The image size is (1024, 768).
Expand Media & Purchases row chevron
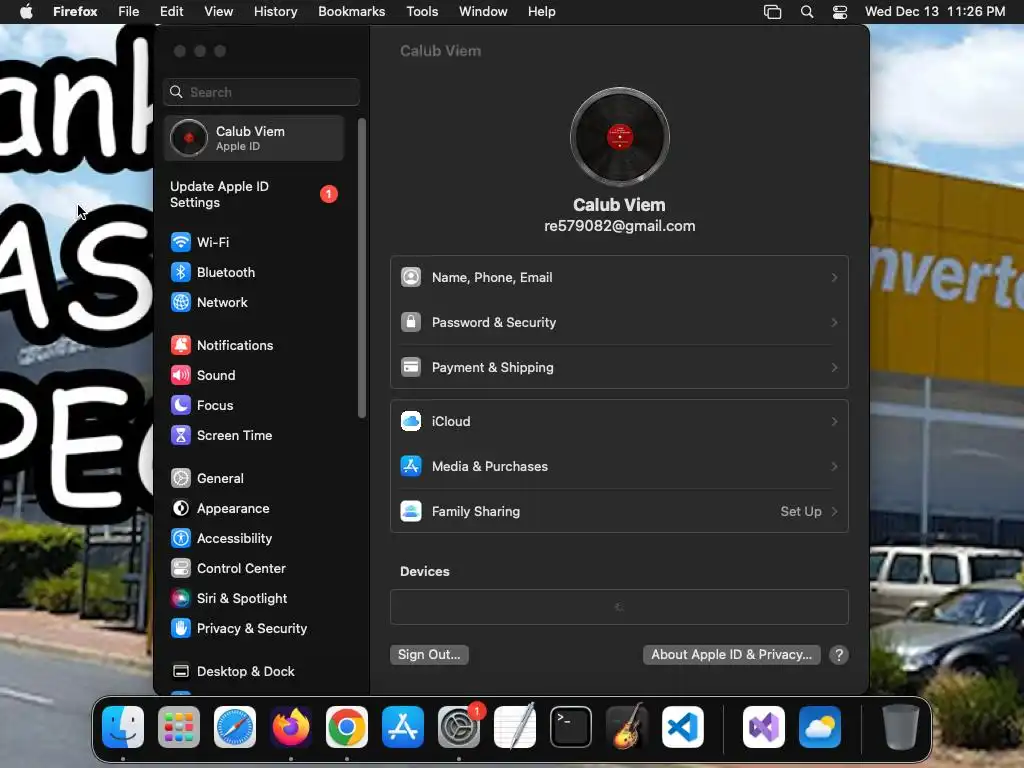click(835, 467)
